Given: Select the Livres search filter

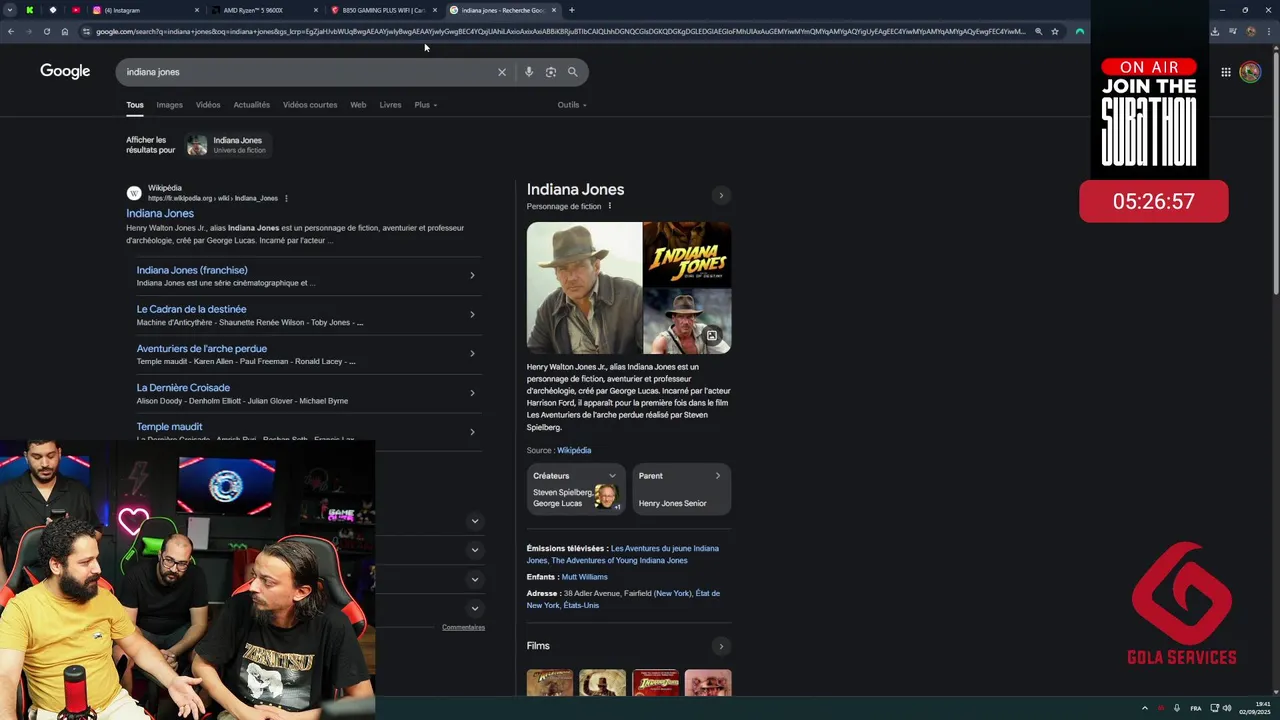Looking at the screenshot, I should point(390,105).
